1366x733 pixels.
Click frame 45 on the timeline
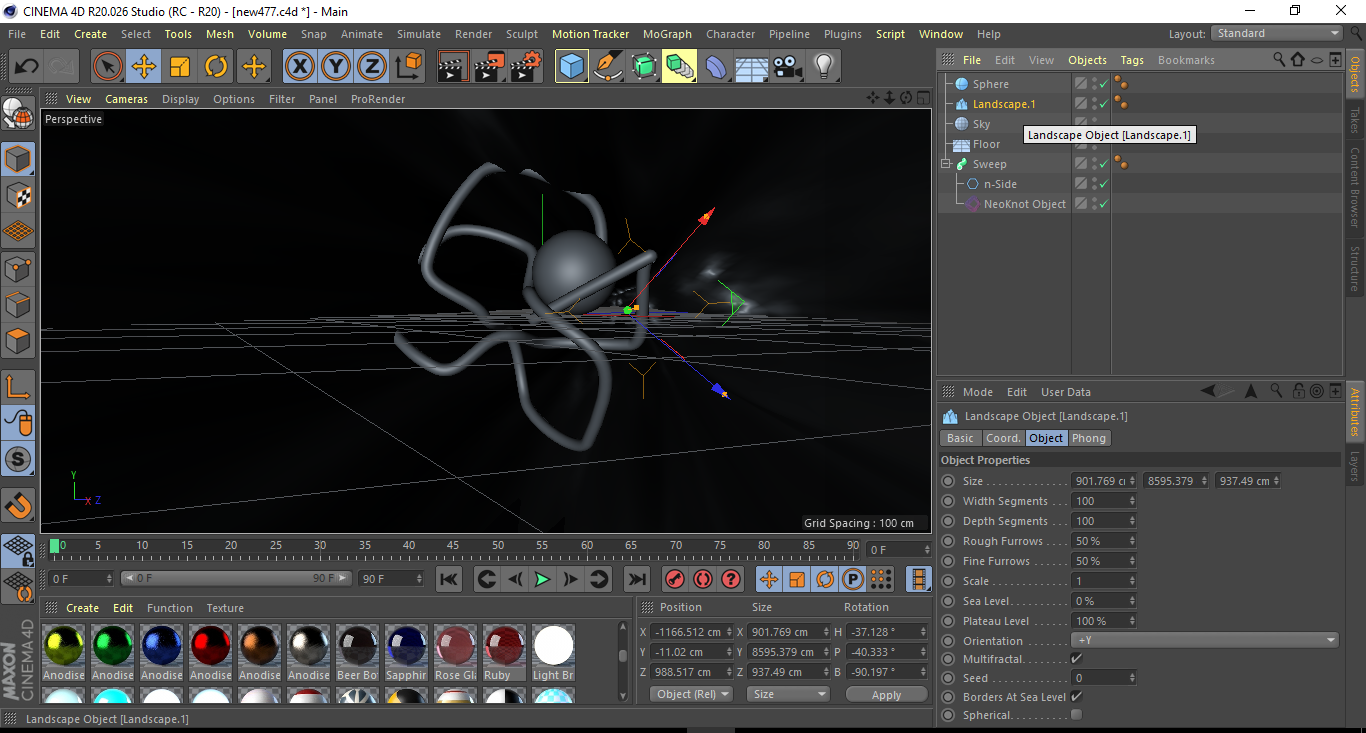pyautogui.click(x=452, y=546)
